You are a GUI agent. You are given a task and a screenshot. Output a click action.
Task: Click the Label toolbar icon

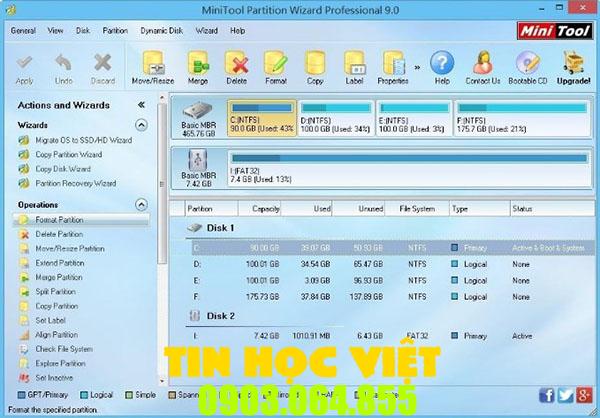point(354,66)
